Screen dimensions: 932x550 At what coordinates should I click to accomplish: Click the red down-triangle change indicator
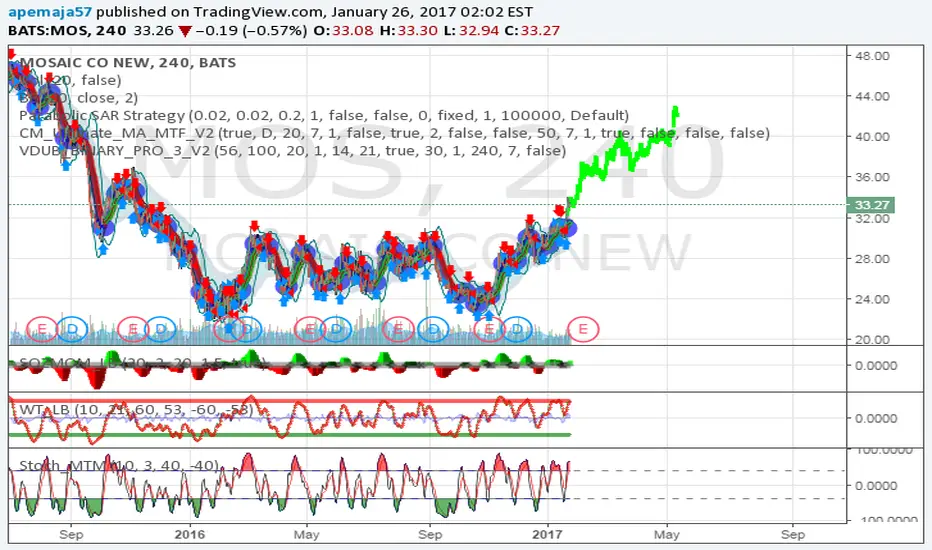[x=185, y=31]
